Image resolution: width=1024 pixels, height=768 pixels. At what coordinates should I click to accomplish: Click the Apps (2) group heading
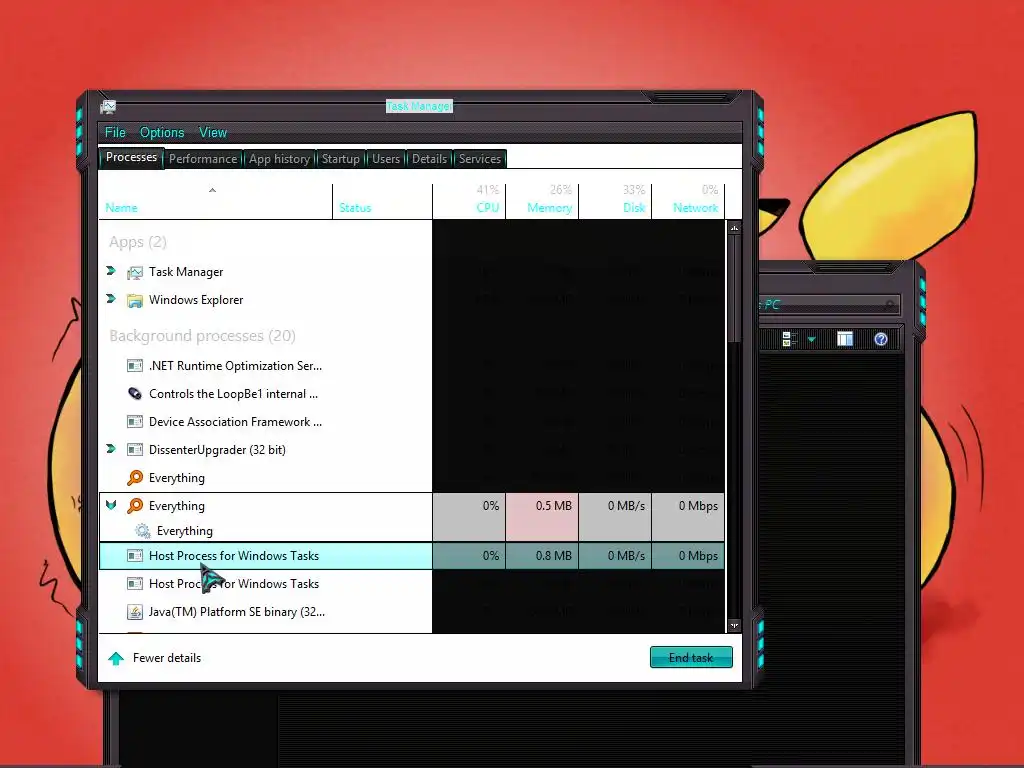coord(138,242)
